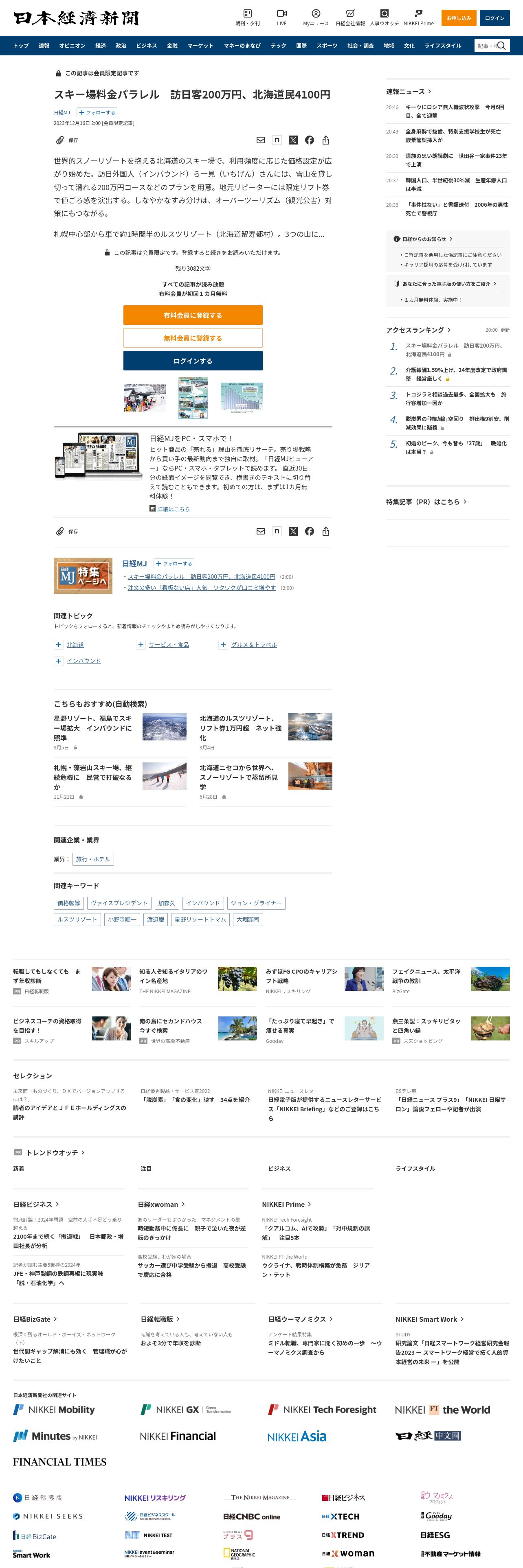
Task: Click the ログインする blue button
Action: pyautogui.click(x=193, y=361)
